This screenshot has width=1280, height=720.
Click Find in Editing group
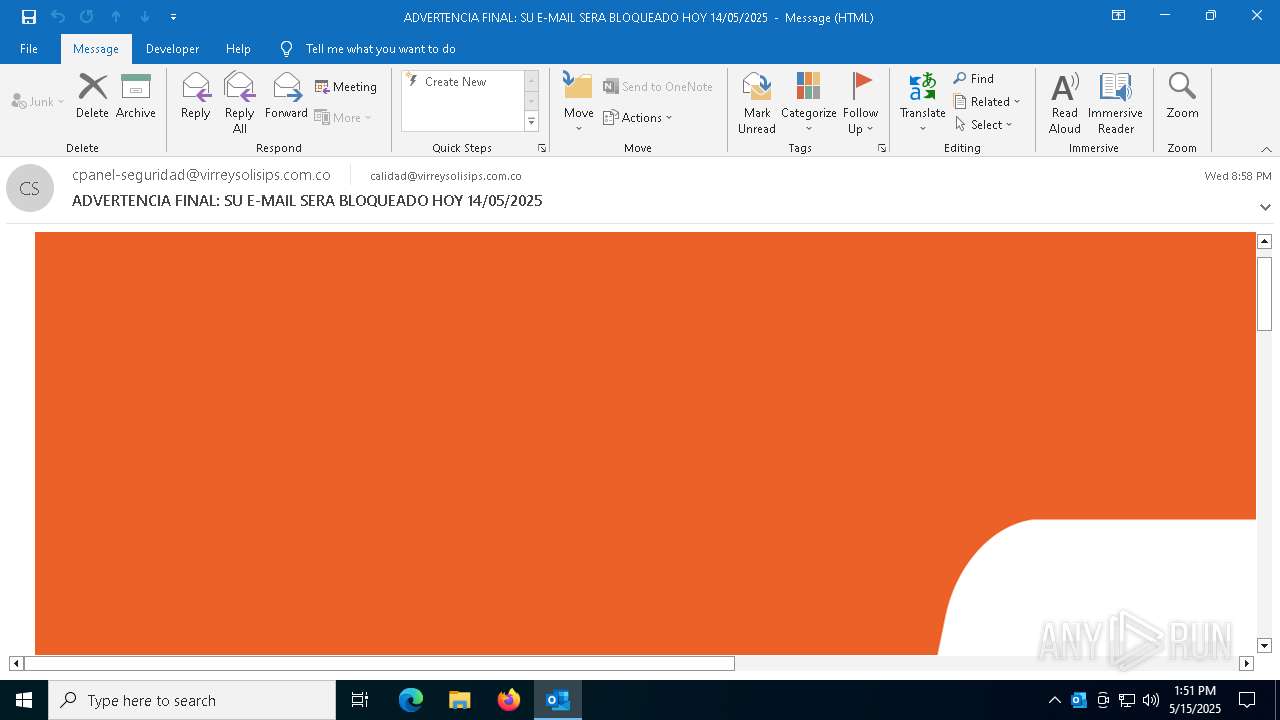click(974, 79)
